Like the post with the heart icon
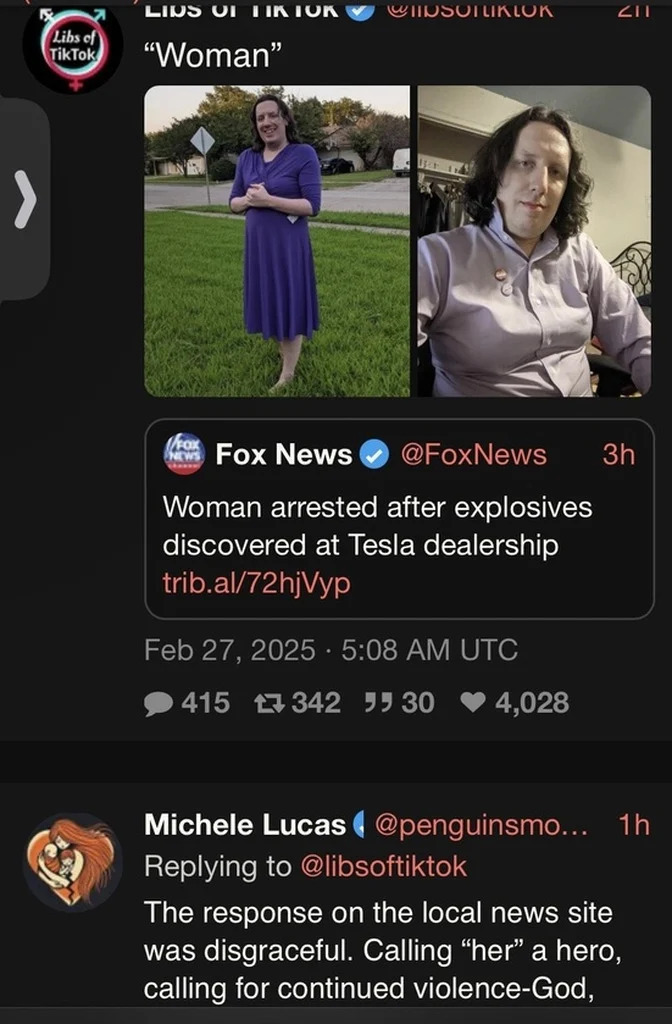 [x=471, y=703]
